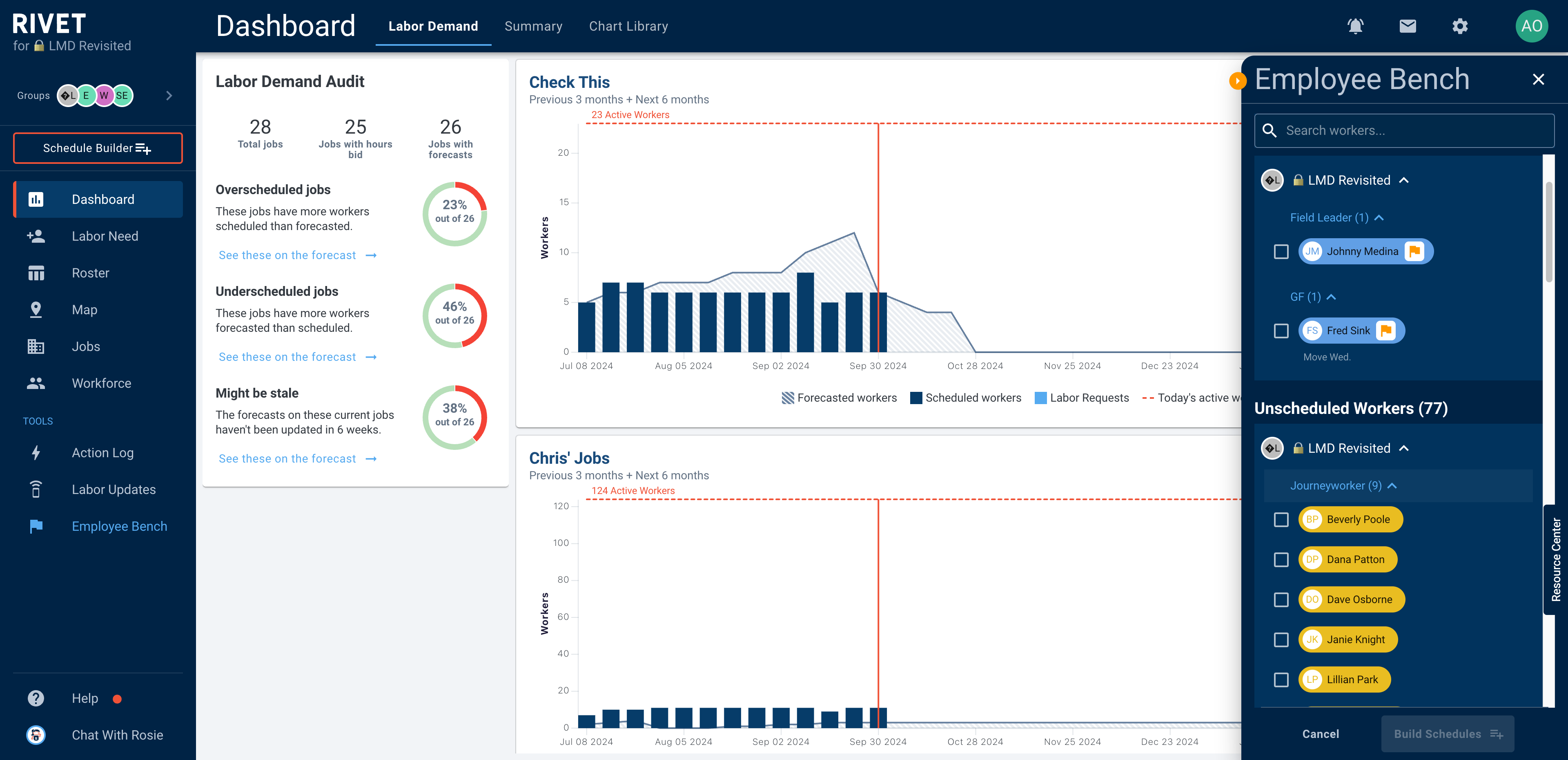Click the Dashboard sidebar chart icon
The image size is (1568, 760).
pyautogui.click(x=36, y=199)
